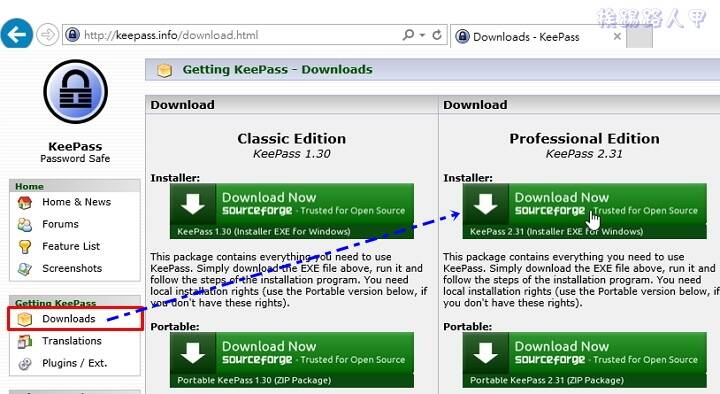Open the Downloads link in sidebar
This screenshot has height=394, width=720.
(68, 319)
